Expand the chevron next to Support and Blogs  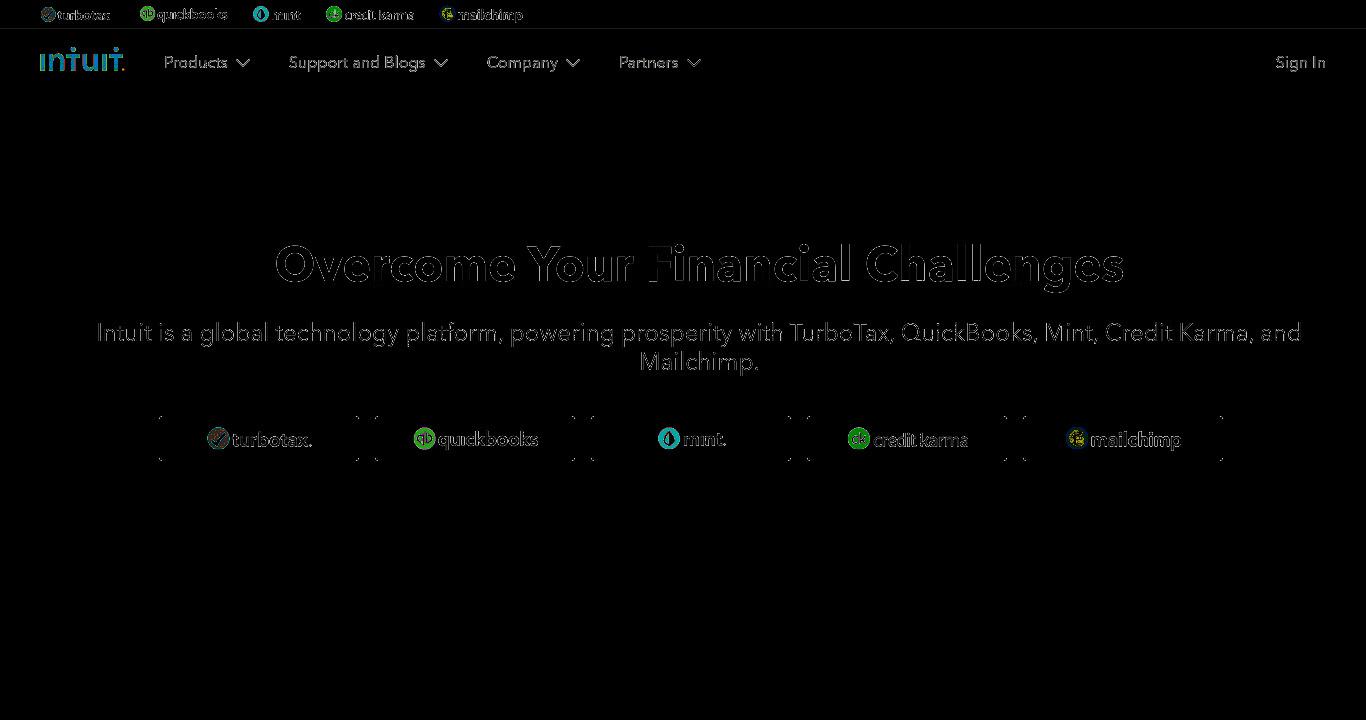tap(441, 63)
